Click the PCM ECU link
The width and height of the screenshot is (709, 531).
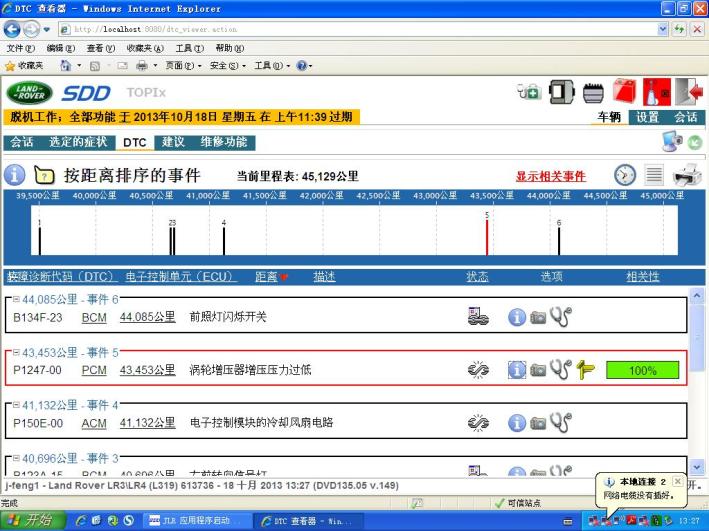tap(94, 370)
